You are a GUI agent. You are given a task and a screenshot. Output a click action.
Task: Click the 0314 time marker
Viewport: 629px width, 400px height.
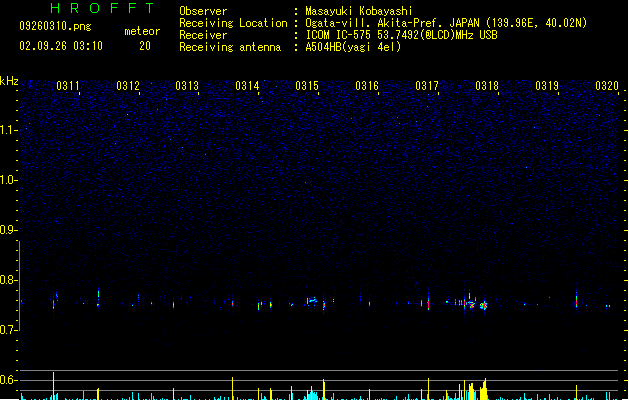[x=247, y=86]
